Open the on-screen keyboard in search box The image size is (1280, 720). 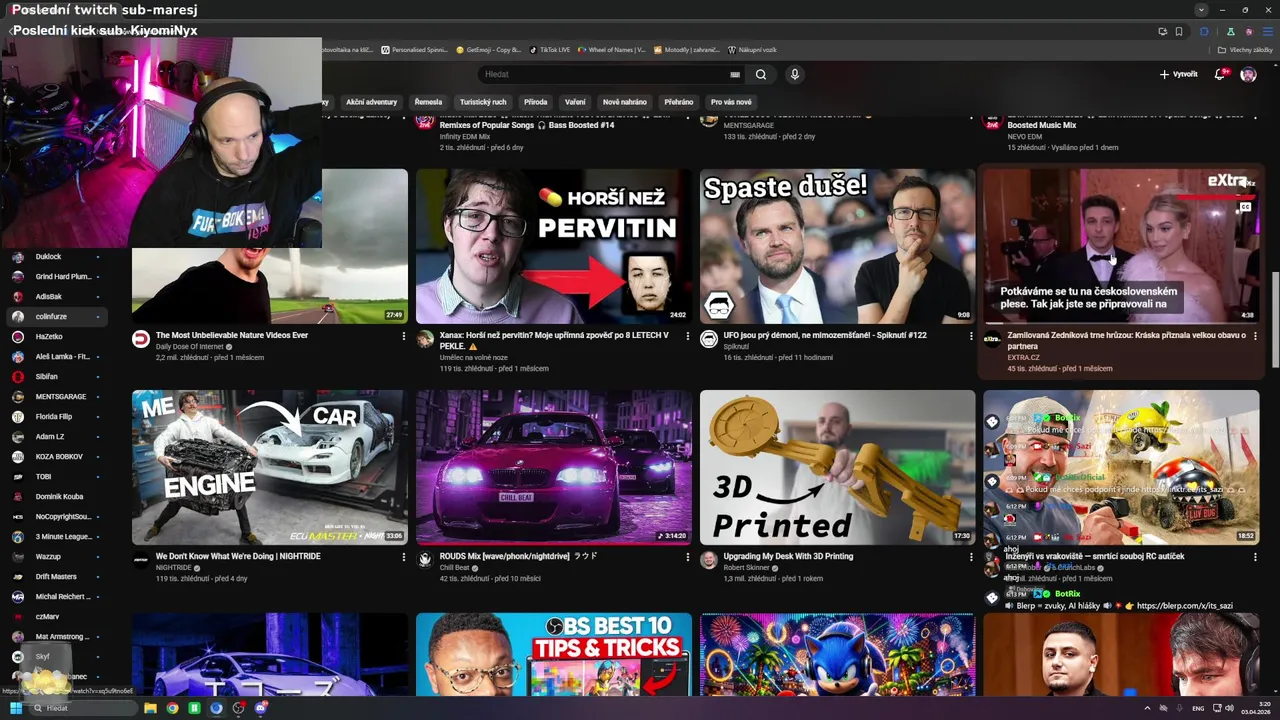pos(735,74)
